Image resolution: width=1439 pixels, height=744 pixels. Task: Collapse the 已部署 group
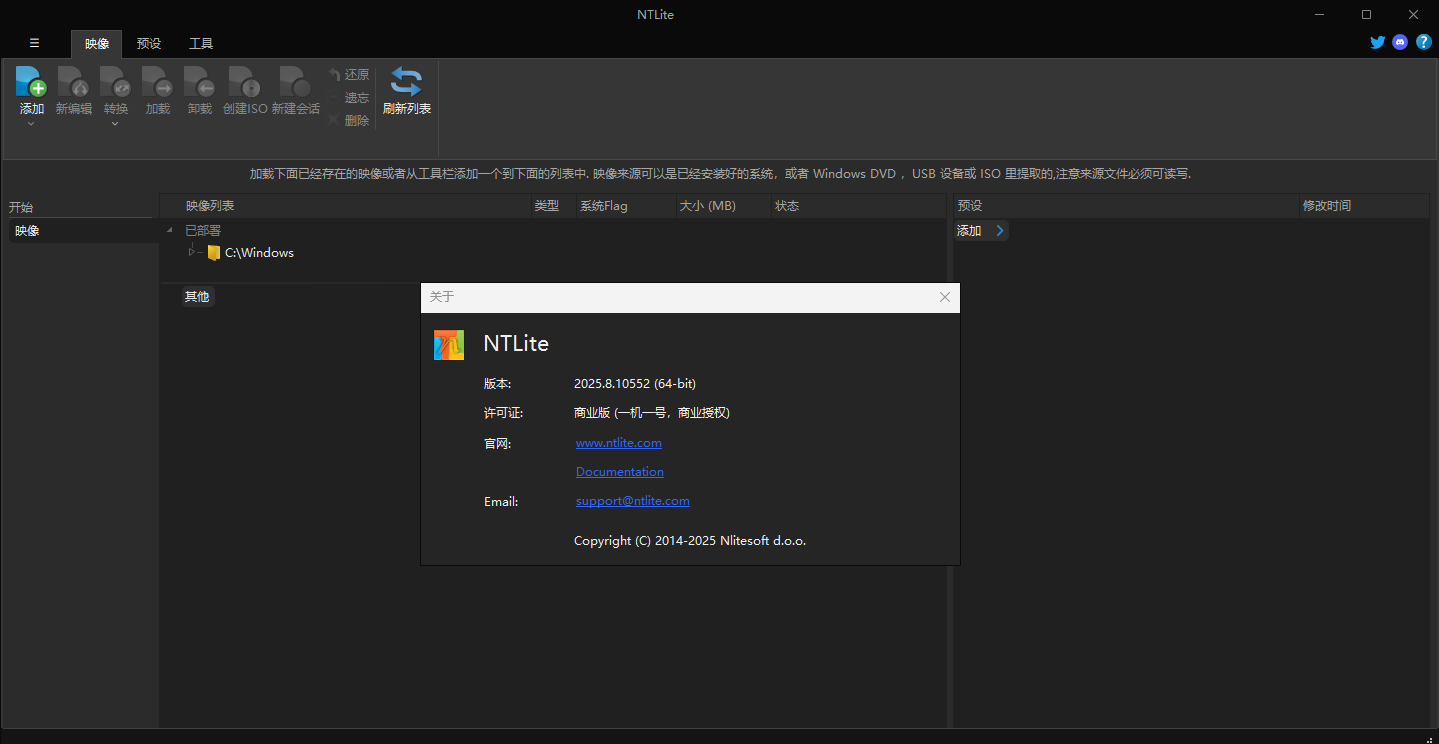point(170,229)
